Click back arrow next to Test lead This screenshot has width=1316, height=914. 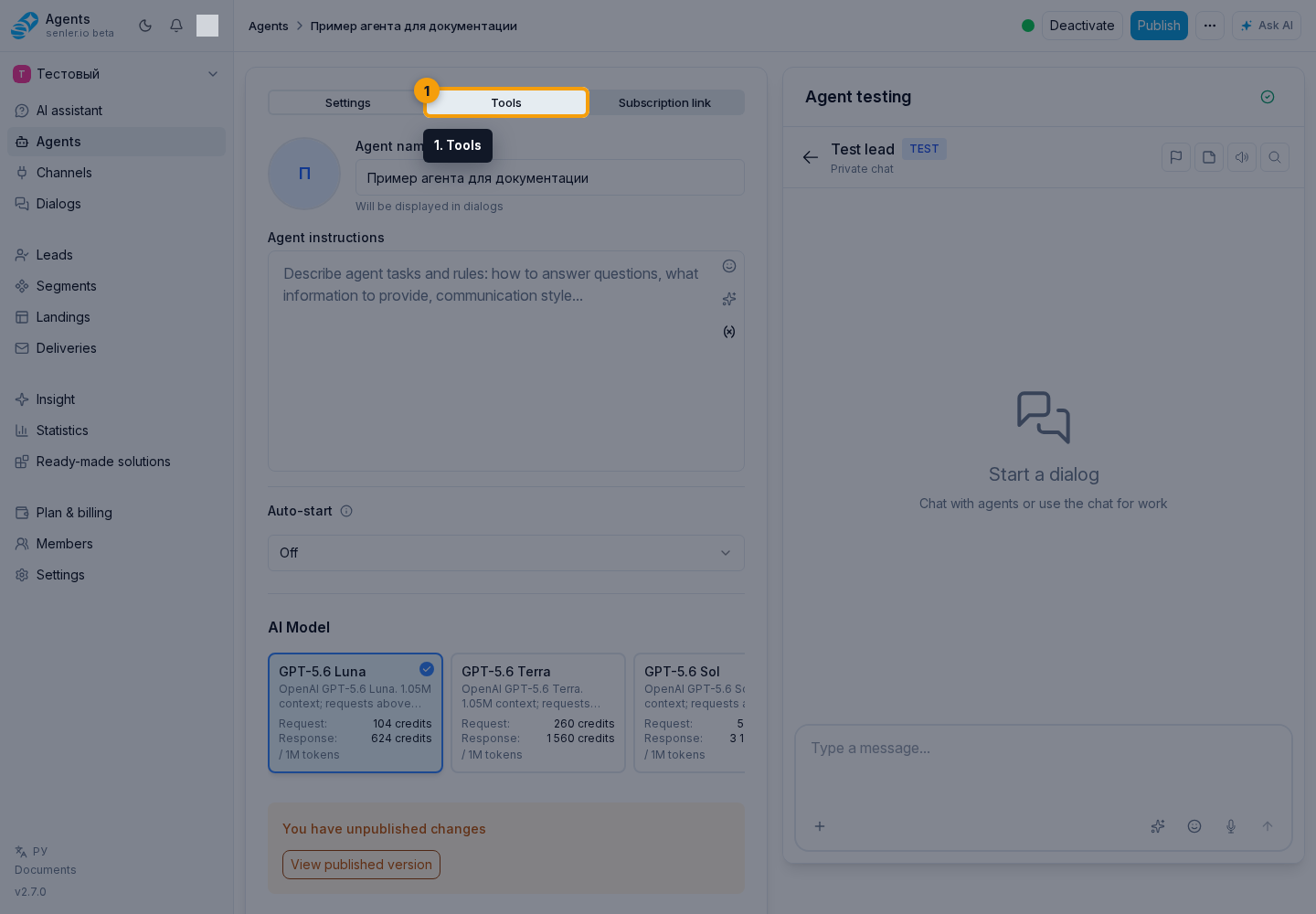point(811,157)
